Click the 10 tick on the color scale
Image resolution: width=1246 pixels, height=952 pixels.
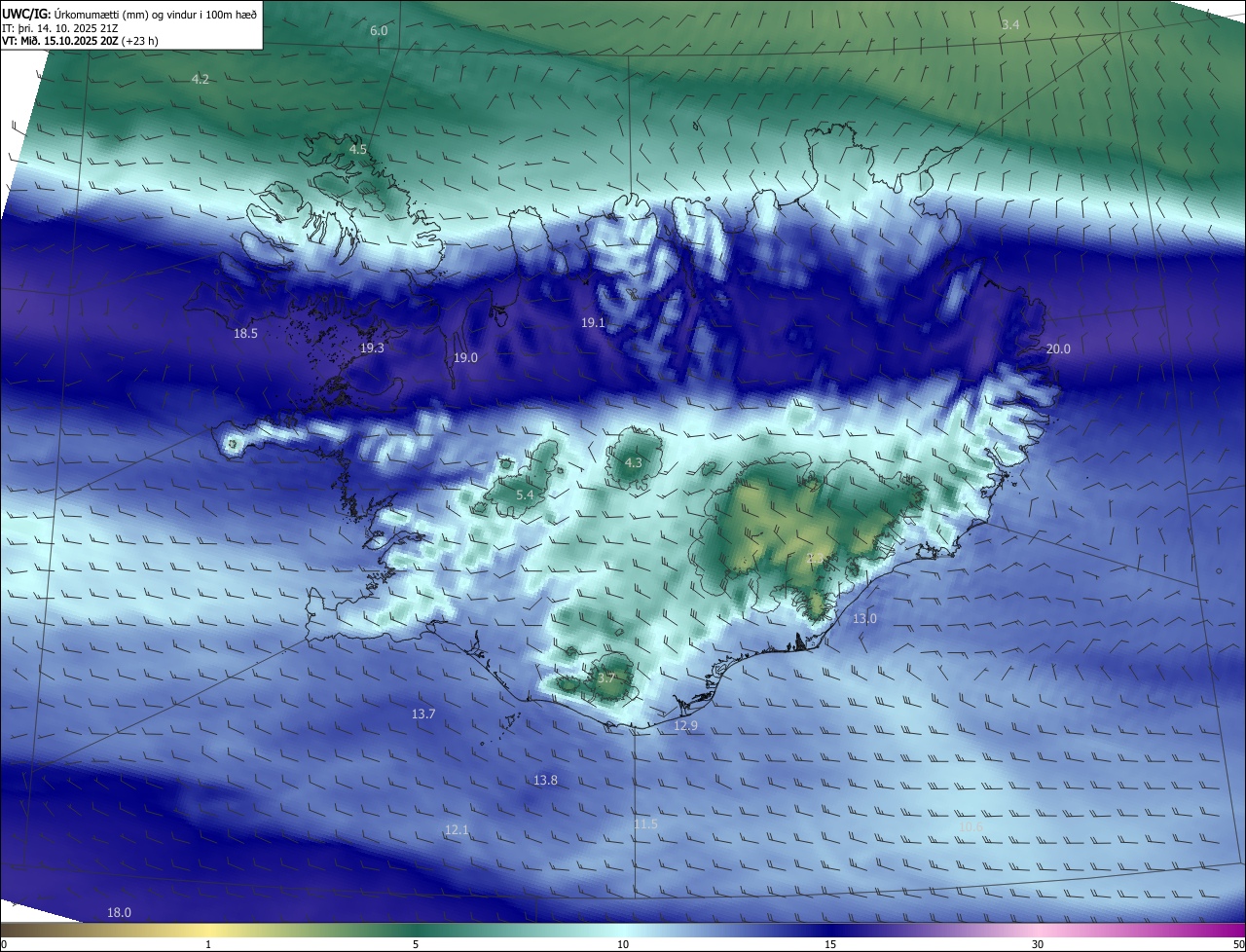pos(623,944)
